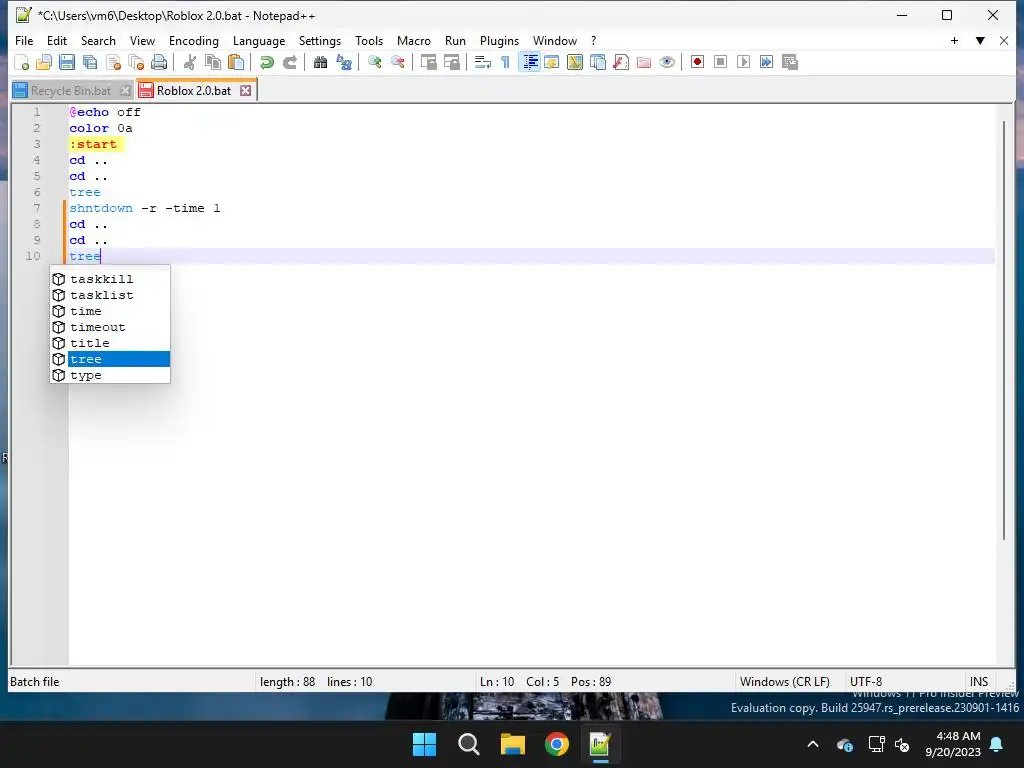Toggle the monitoring eye icon
Screen dimensions: 1024x768
(667, 62)
